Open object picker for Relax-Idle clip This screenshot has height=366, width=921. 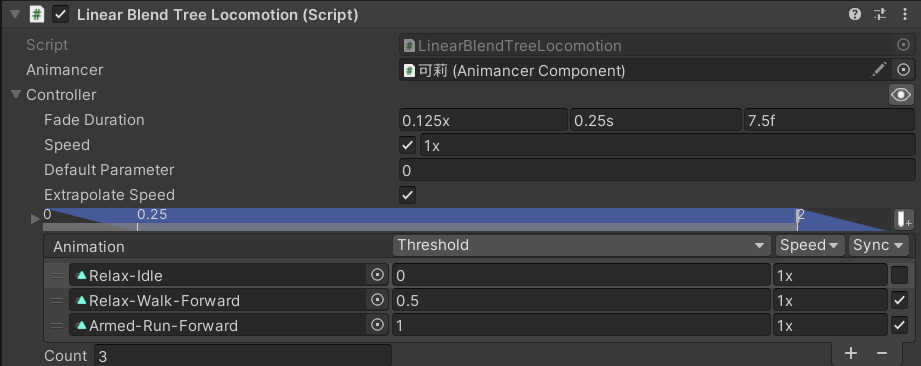click(378, 275)
